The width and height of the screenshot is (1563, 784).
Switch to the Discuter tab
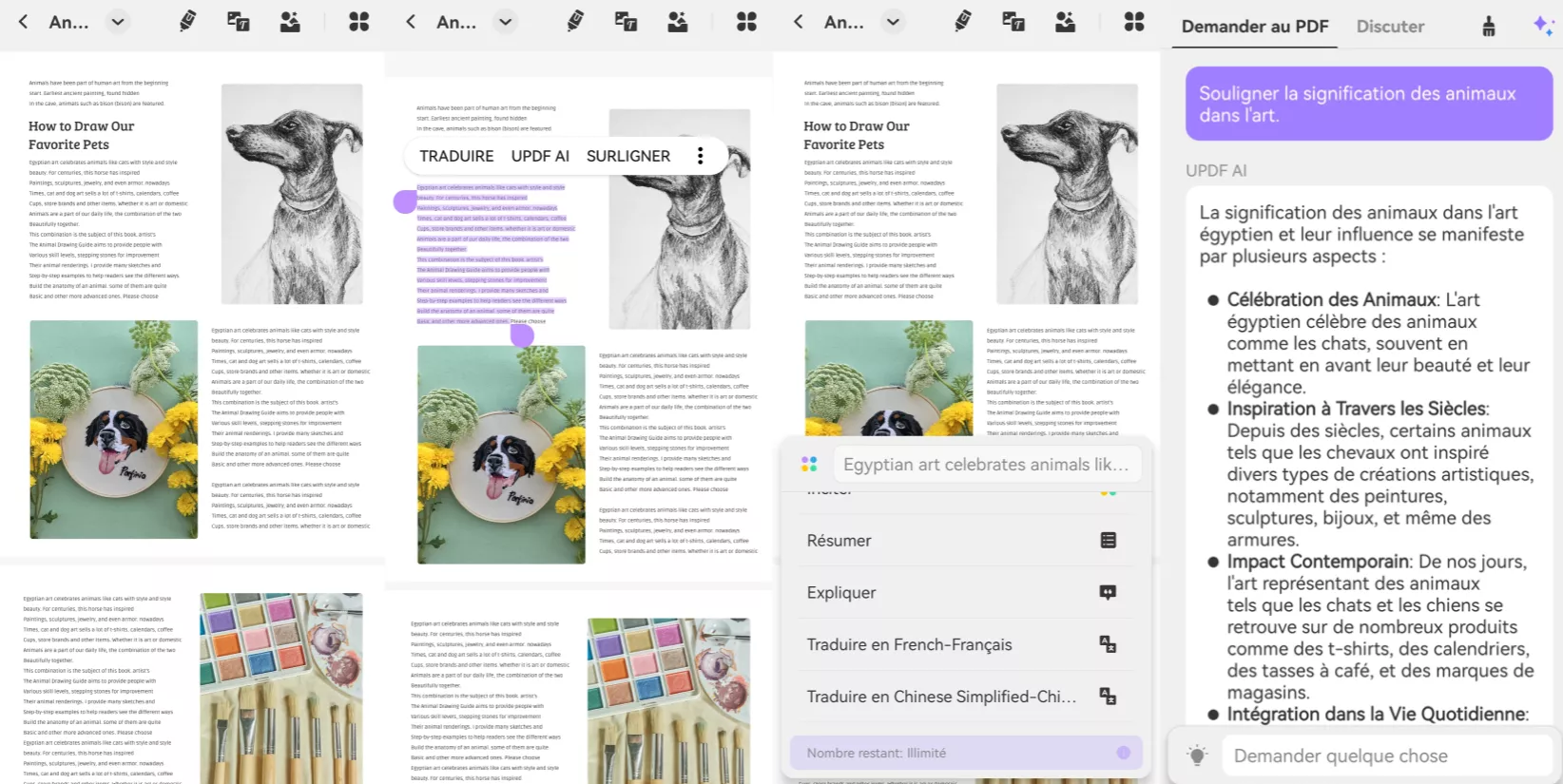coord(1390,27)
